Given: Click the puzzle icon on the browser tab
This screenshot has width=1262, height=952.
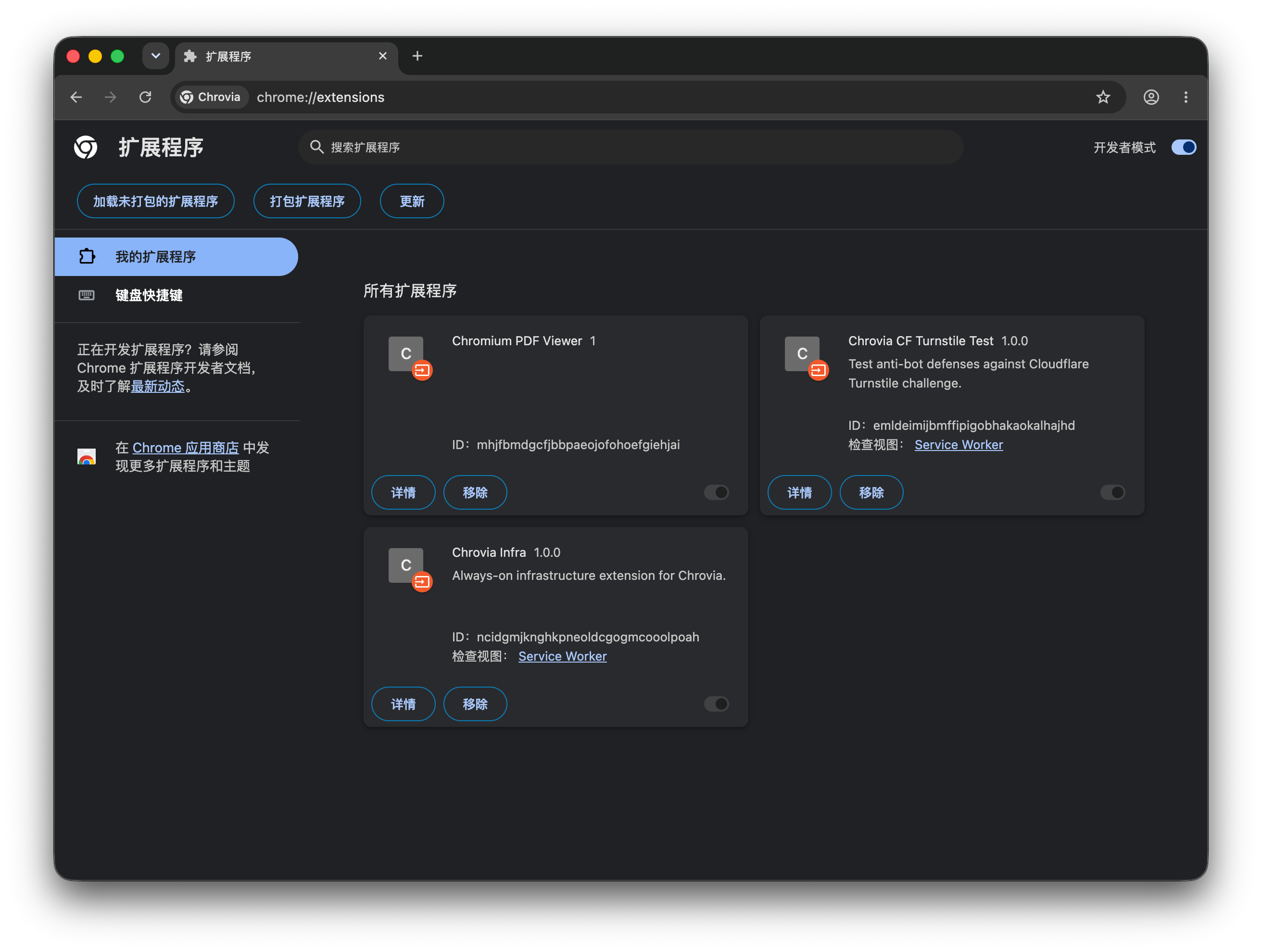Looking at the screenshot, I should 190,56.
